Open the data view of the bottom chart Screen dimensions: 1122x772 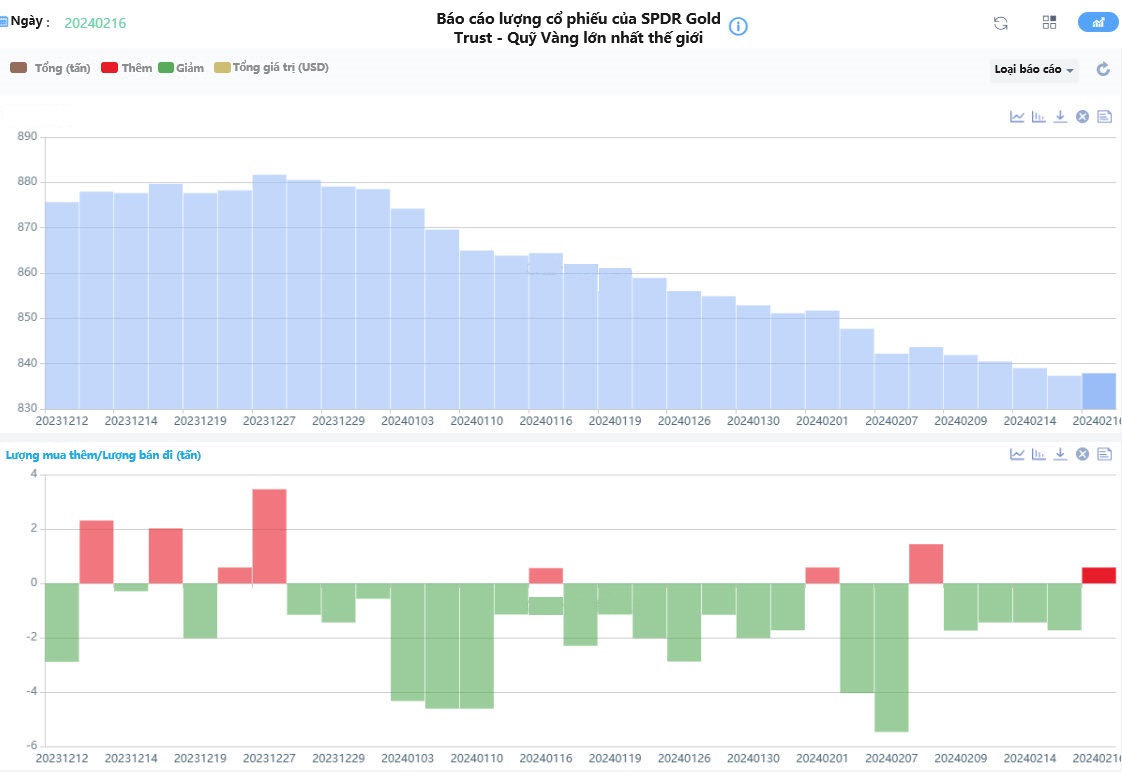pos(1105,454)
